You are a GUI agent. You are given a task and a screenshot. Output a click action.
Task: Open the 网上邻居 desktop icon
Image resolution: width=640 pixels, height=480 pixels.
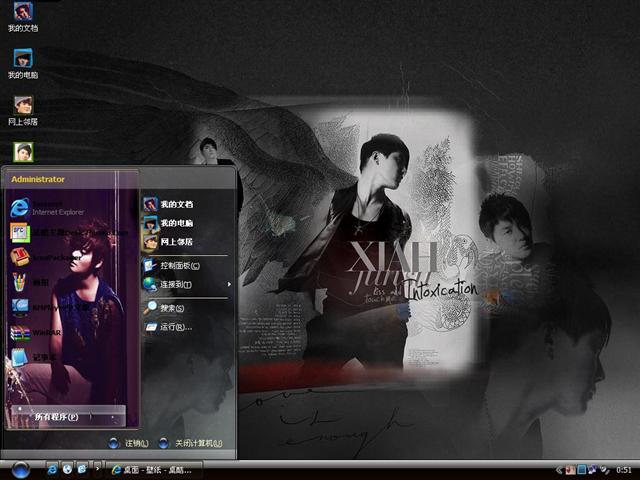pos(23,111)
